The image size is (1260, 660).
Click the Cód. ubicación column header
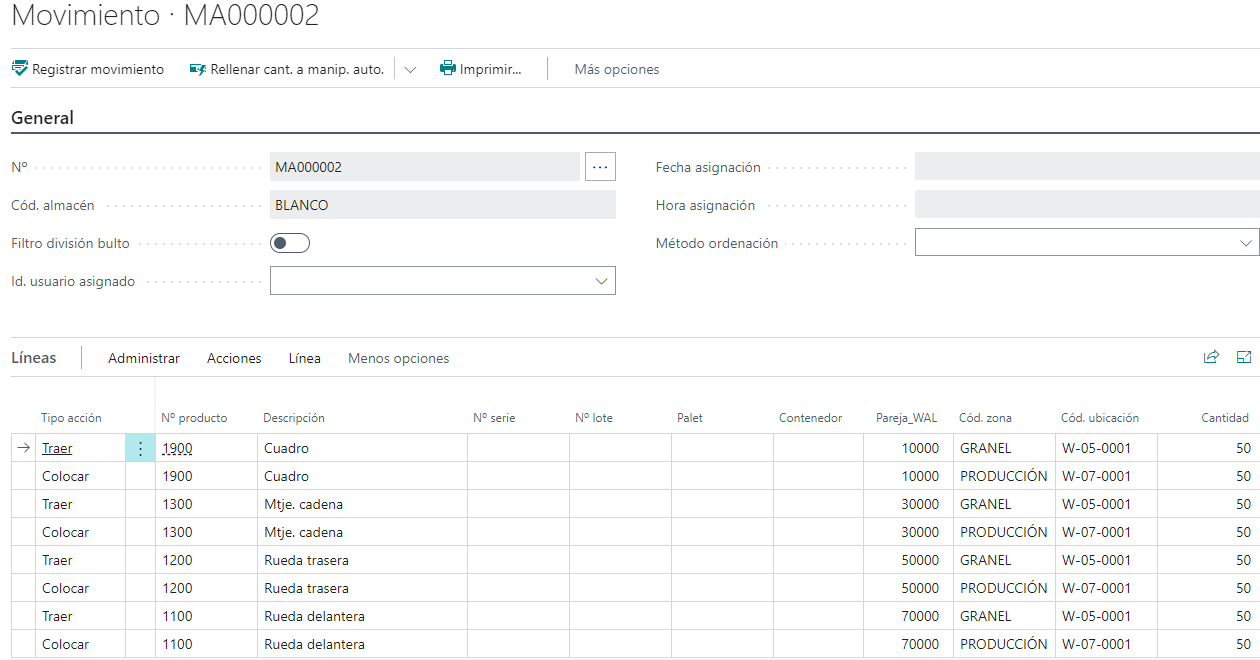click(x=1100, y=418)
